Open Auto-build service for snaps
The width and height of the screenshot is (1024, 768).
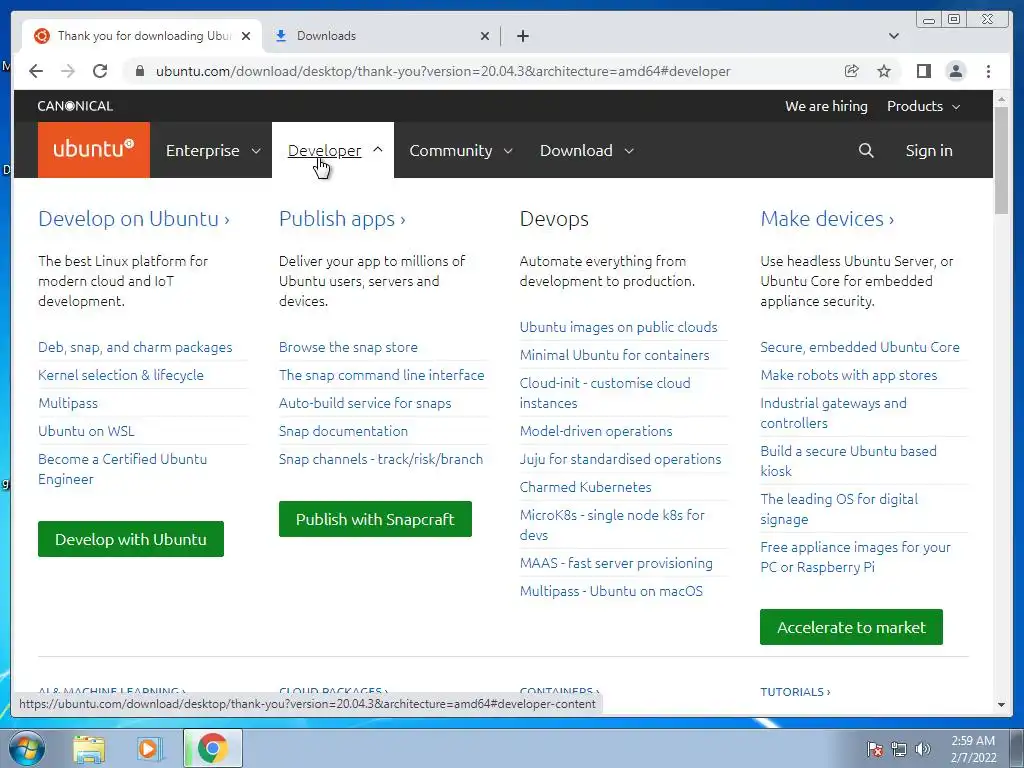point(365,403)
